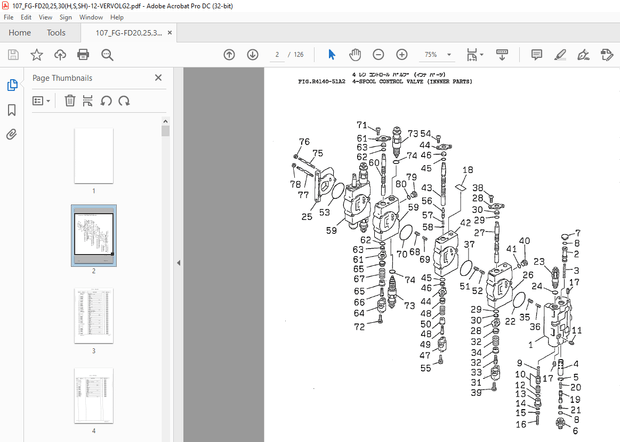Select page 1 thumbnail
The height and width of the screenshot is (442, 620).
(94, 156)
